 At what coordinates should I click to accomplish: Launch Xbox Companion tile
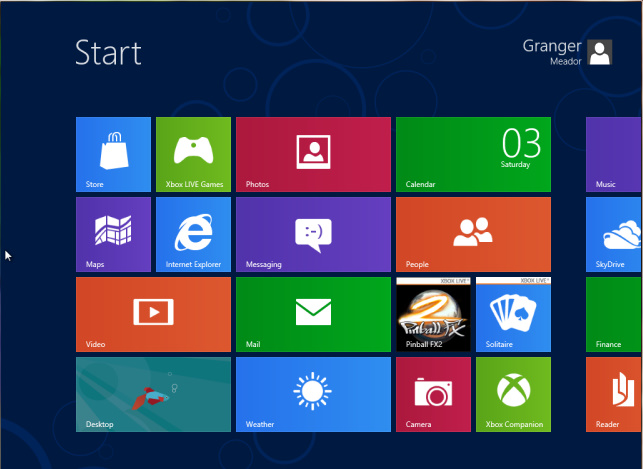tap(513, 394)
